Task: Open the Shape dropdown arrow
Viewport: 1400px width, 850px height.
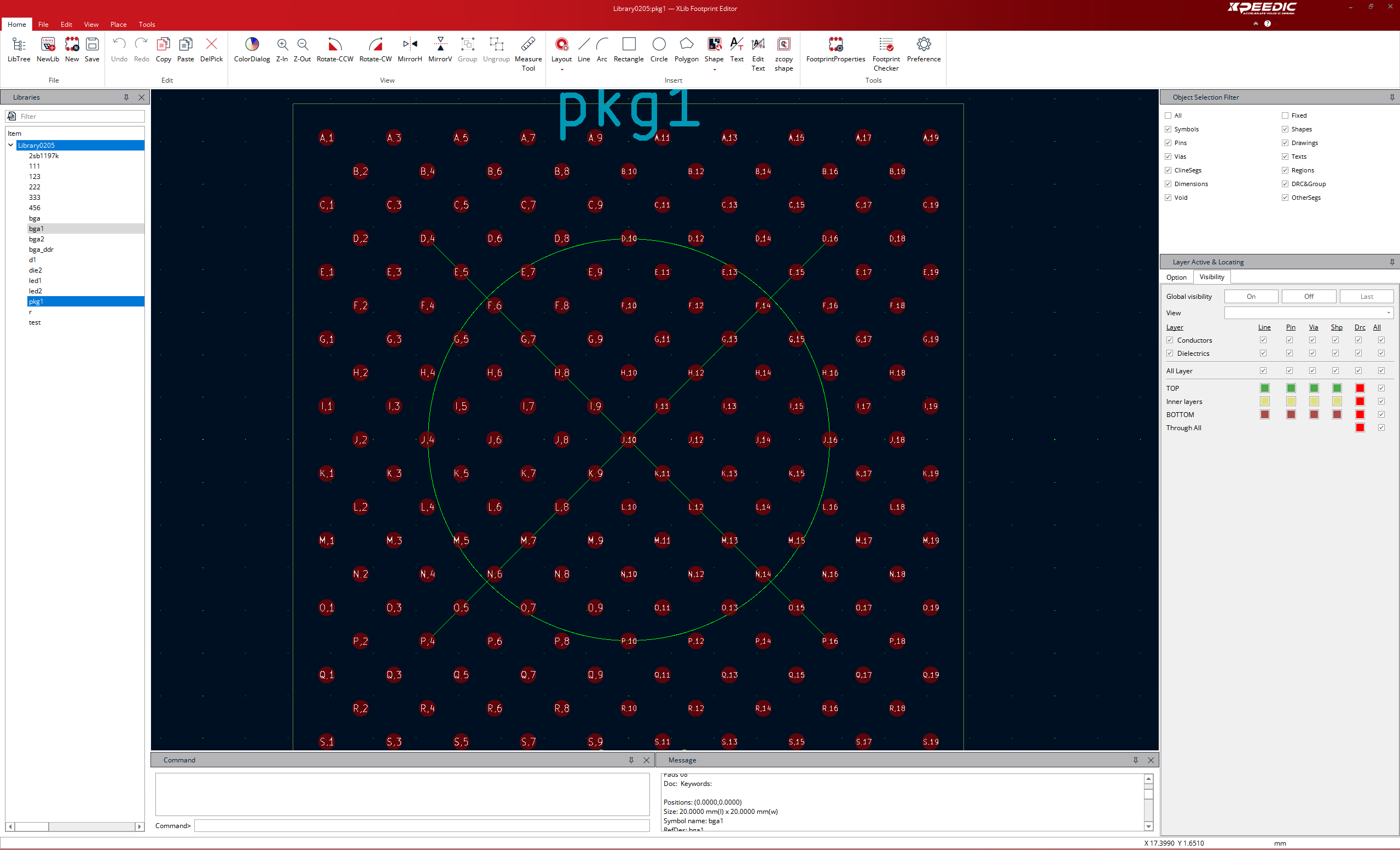Action: [714, 70]
